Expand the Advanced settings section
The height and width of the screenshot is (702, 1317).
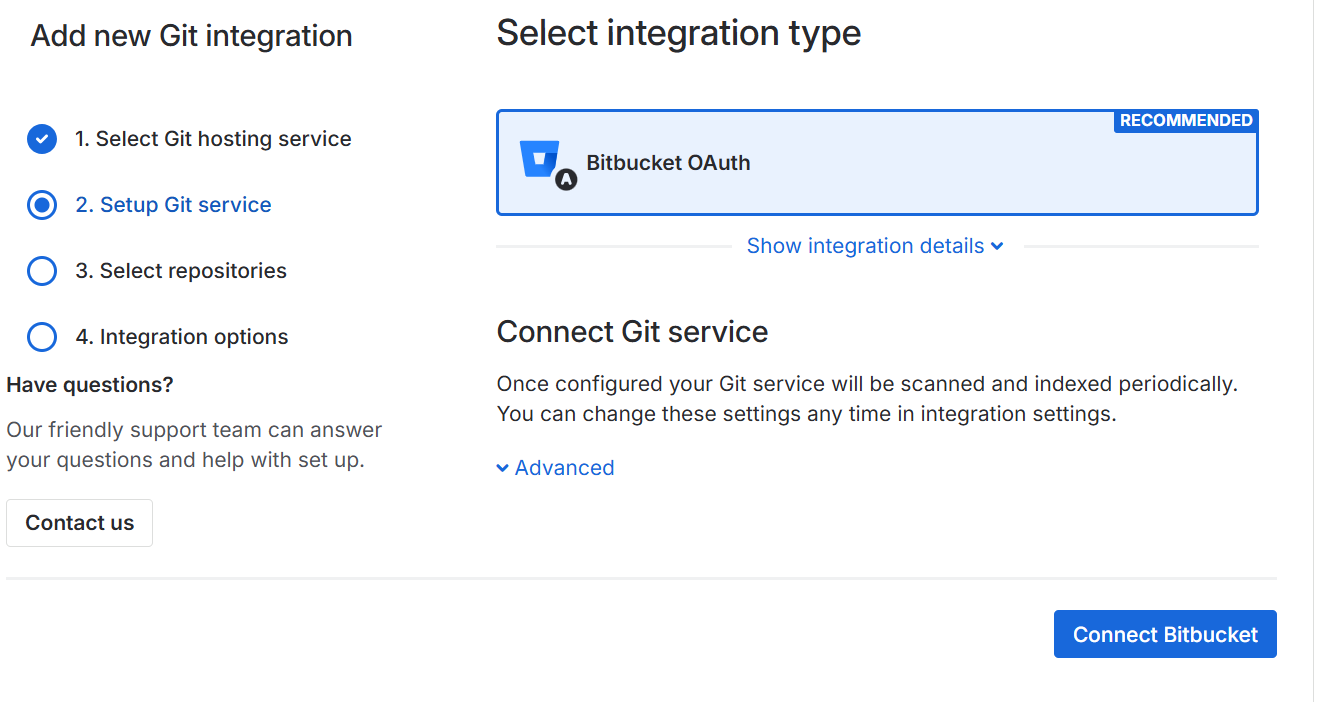564,468
